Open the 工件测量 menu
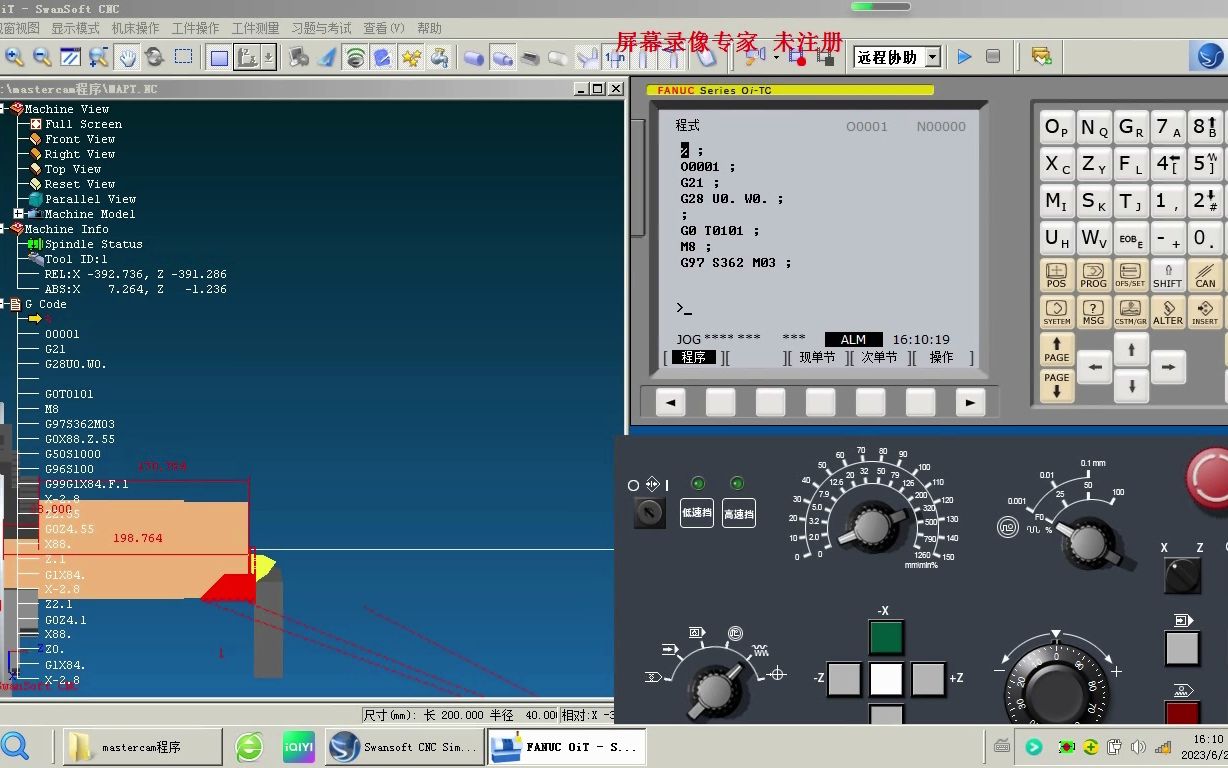This screenshot has height=768, width=1228. [256, 28]
